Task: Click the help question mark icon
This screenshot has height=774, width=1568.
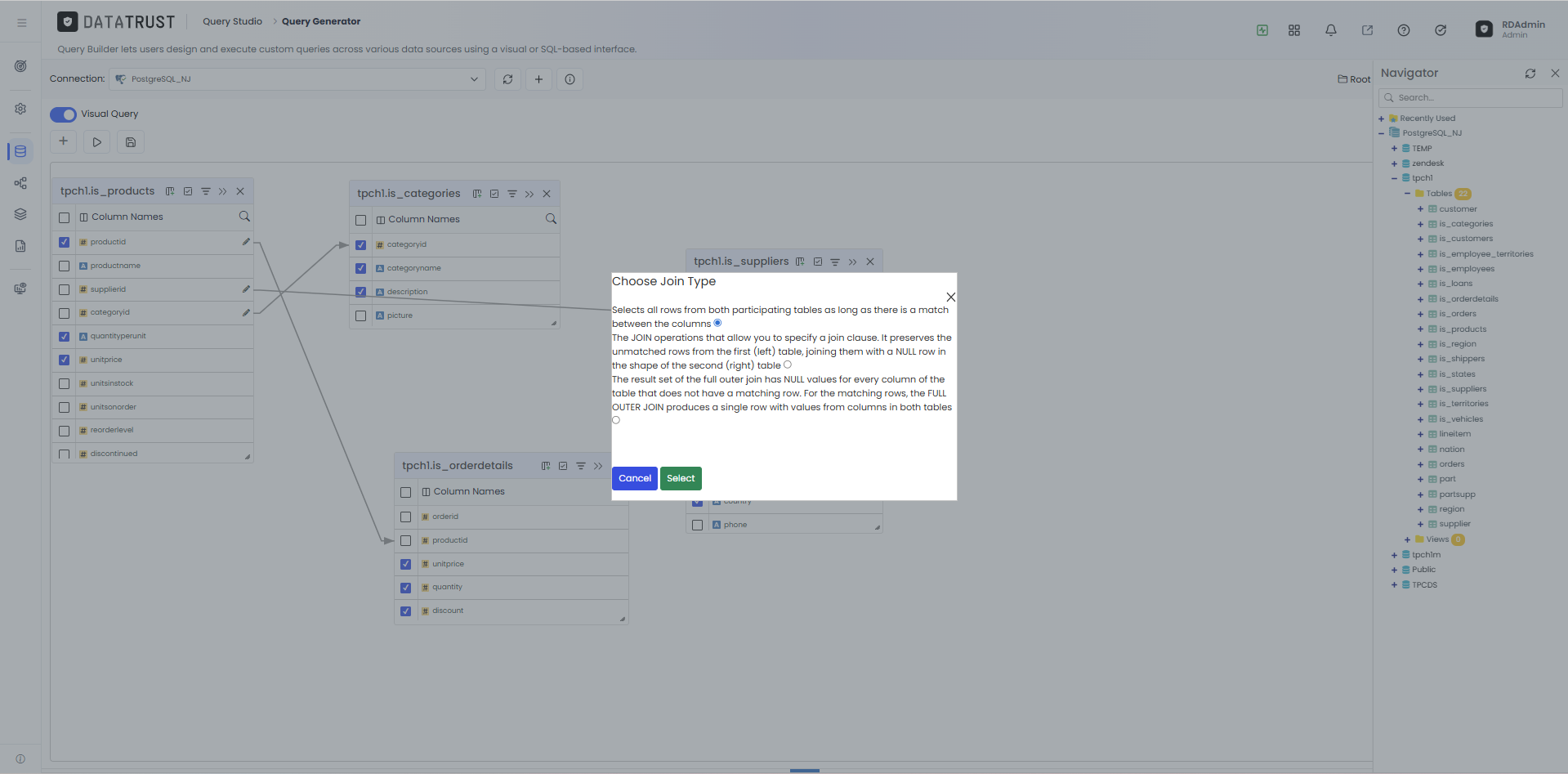Action: (1404, 30)
